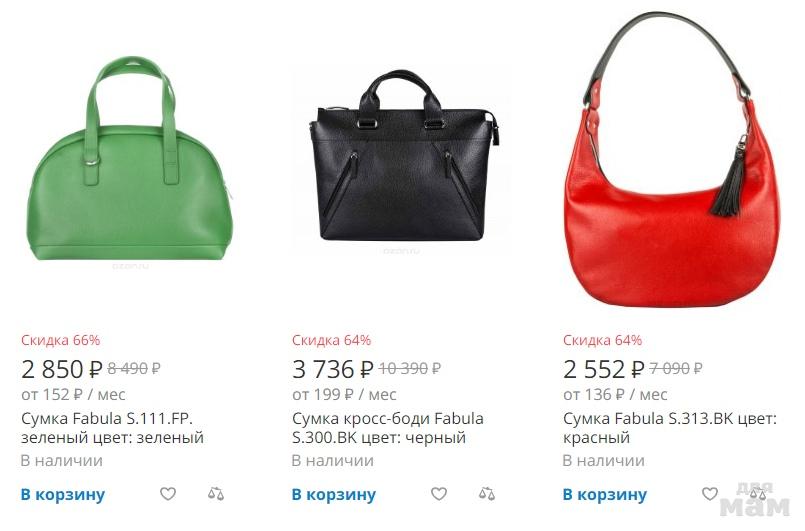Favorite the black cross-body bag heart icon
The image size is (805, 531).
439,494
